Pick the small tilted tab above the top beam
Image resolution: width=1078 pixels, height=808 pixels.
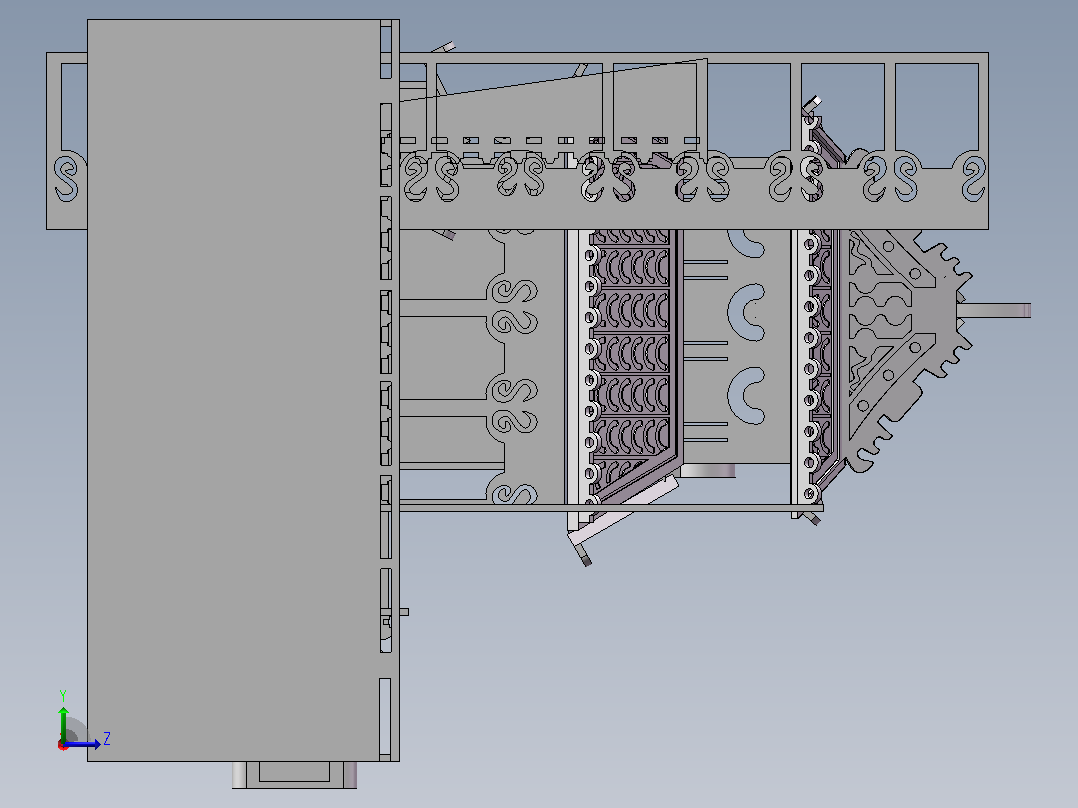click(444, 47)
